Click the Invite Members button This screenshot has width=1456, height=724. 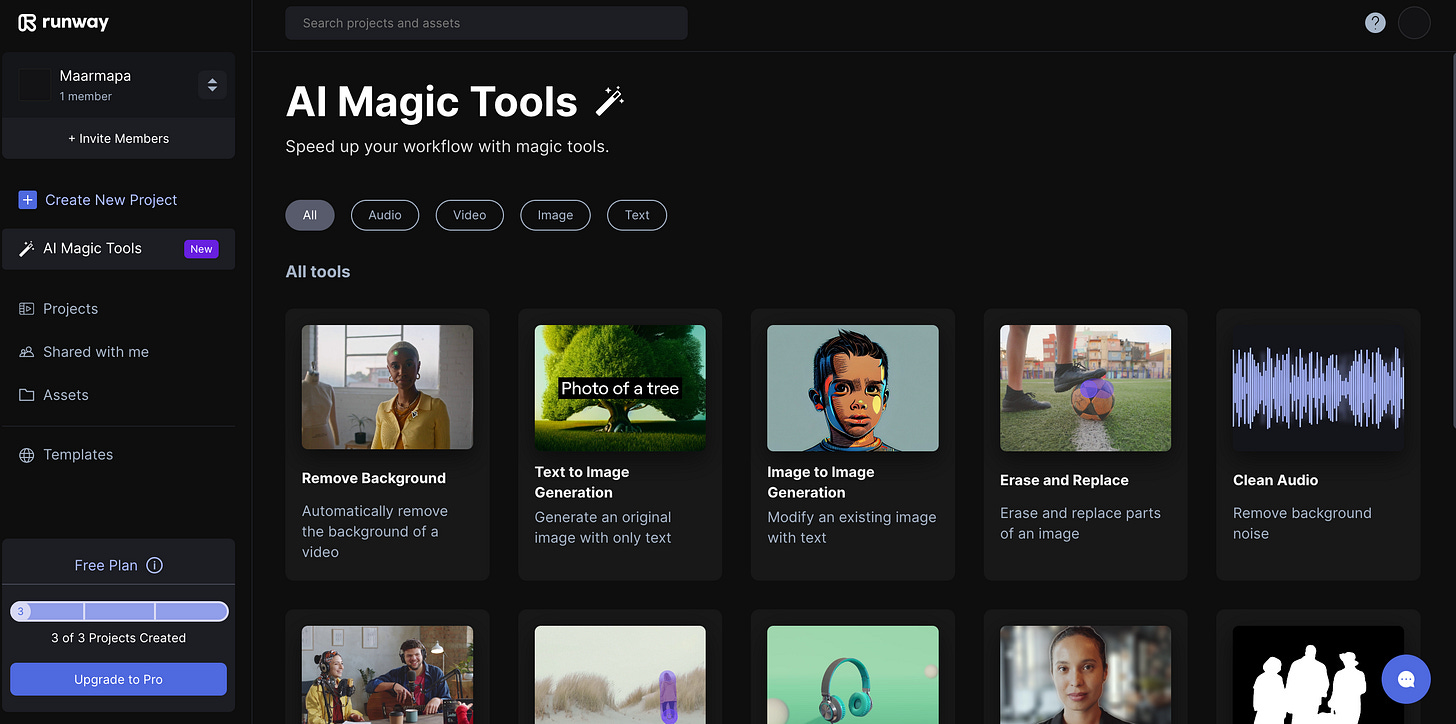118,138
